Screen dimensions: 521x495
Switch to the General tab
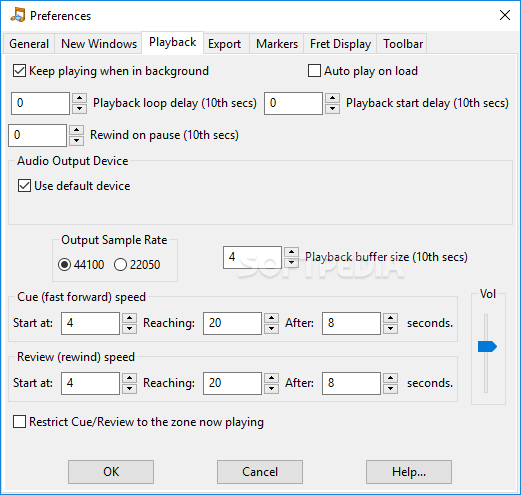(29, 44)
